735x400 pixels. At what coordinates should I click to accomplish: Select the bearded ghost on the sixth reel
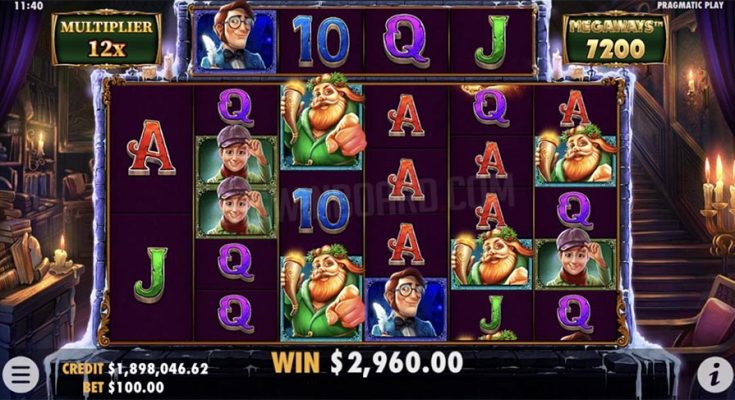point(576,160)
